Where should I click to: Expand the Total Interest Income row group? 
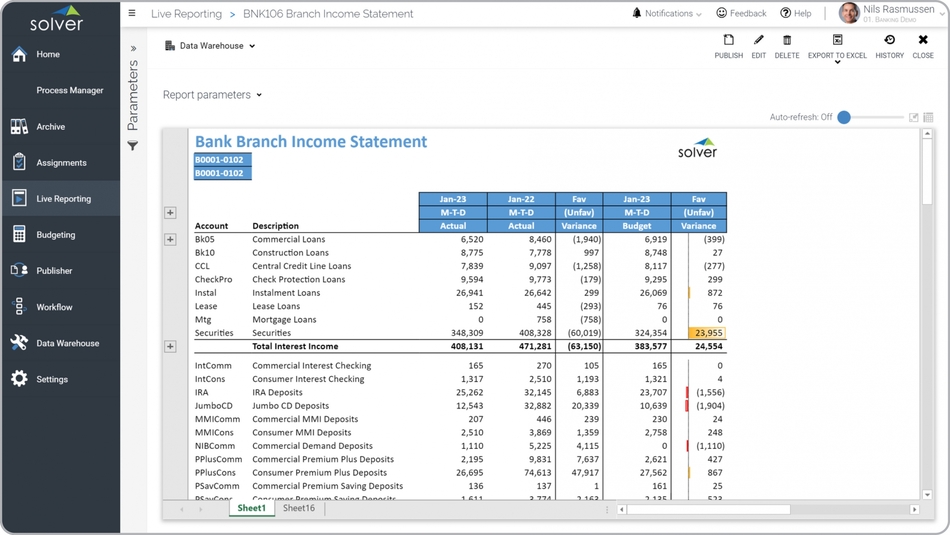(170, 346)
